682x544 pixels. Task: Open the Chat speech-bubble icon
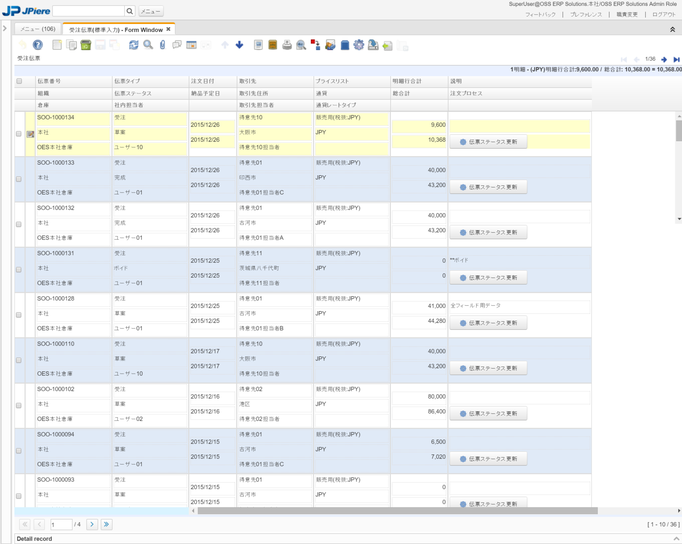[x=177, y=45]
